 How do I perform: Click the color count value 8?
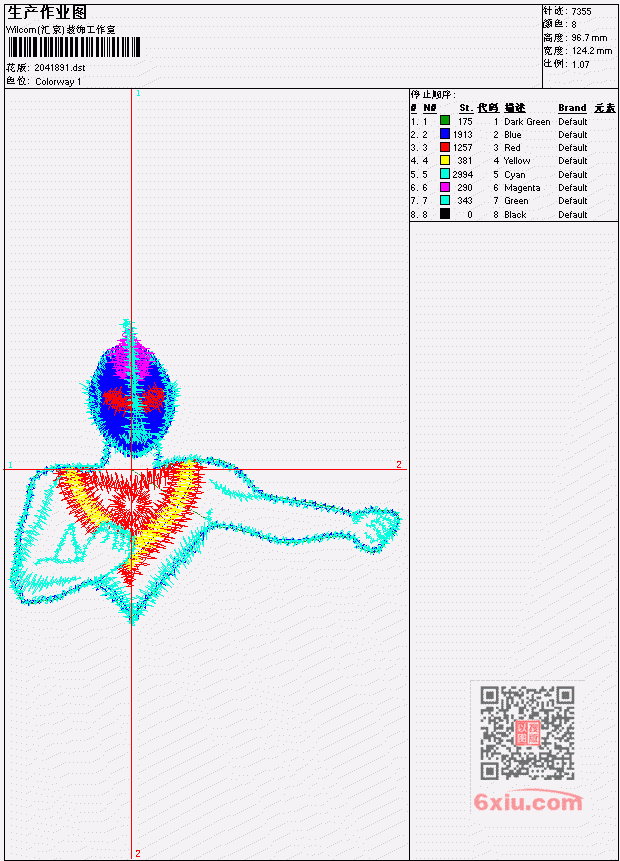(x=574, y=24)
